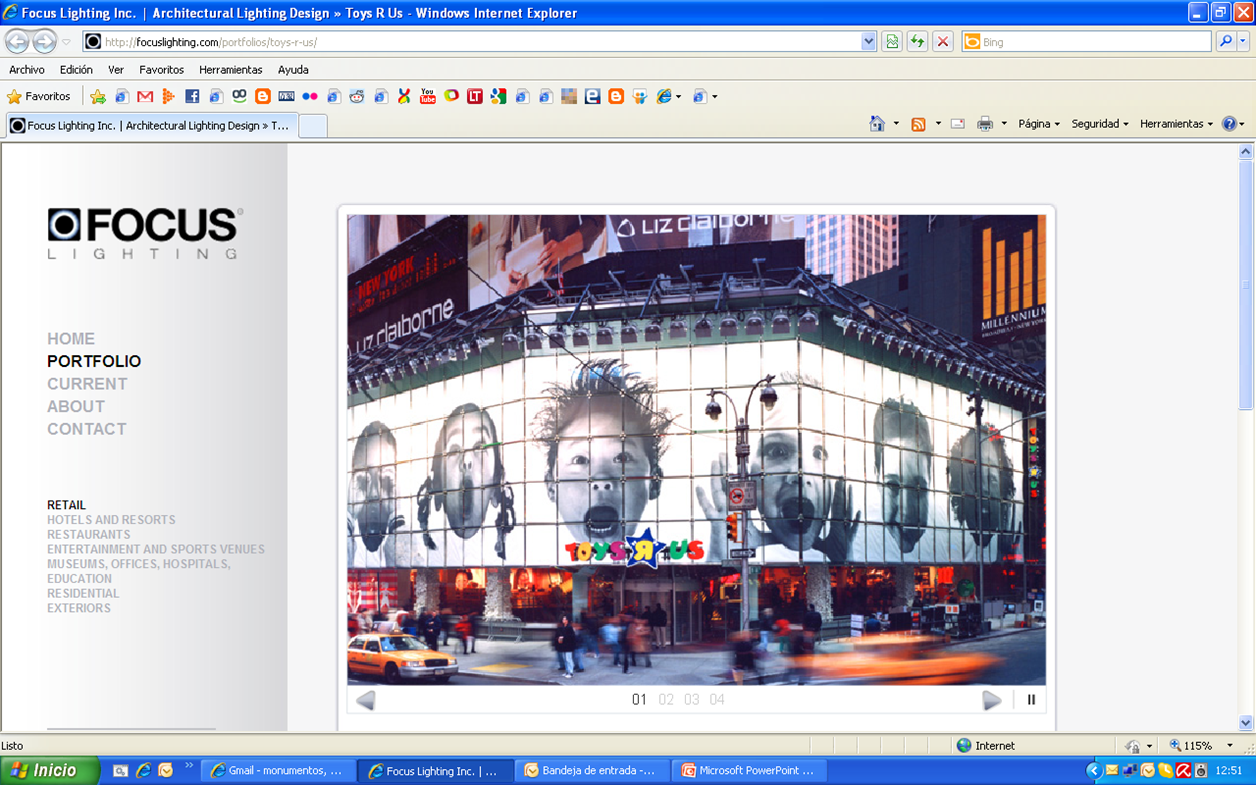Open the Ayuda menu
Screen dimensions: 1256x785
coord(293,70)
